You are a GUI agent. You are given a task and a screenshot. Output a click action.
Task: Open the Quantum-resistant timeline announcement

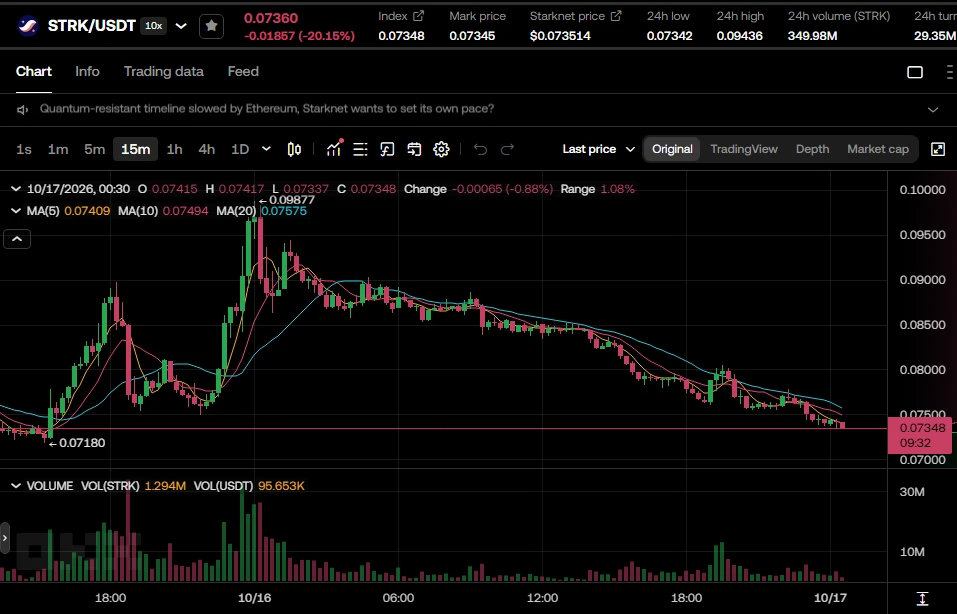coord(267,109)
